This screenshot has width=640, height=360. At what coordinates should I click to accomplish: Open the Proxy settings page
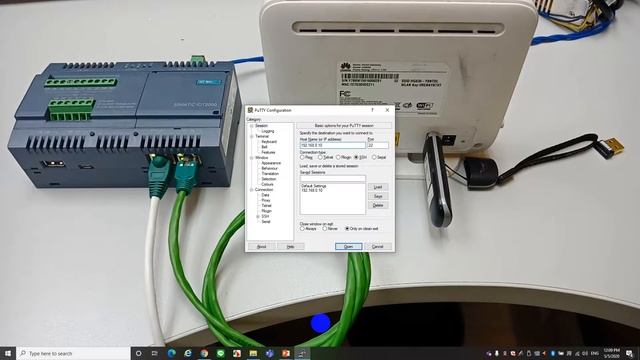(x=266, y=200)
